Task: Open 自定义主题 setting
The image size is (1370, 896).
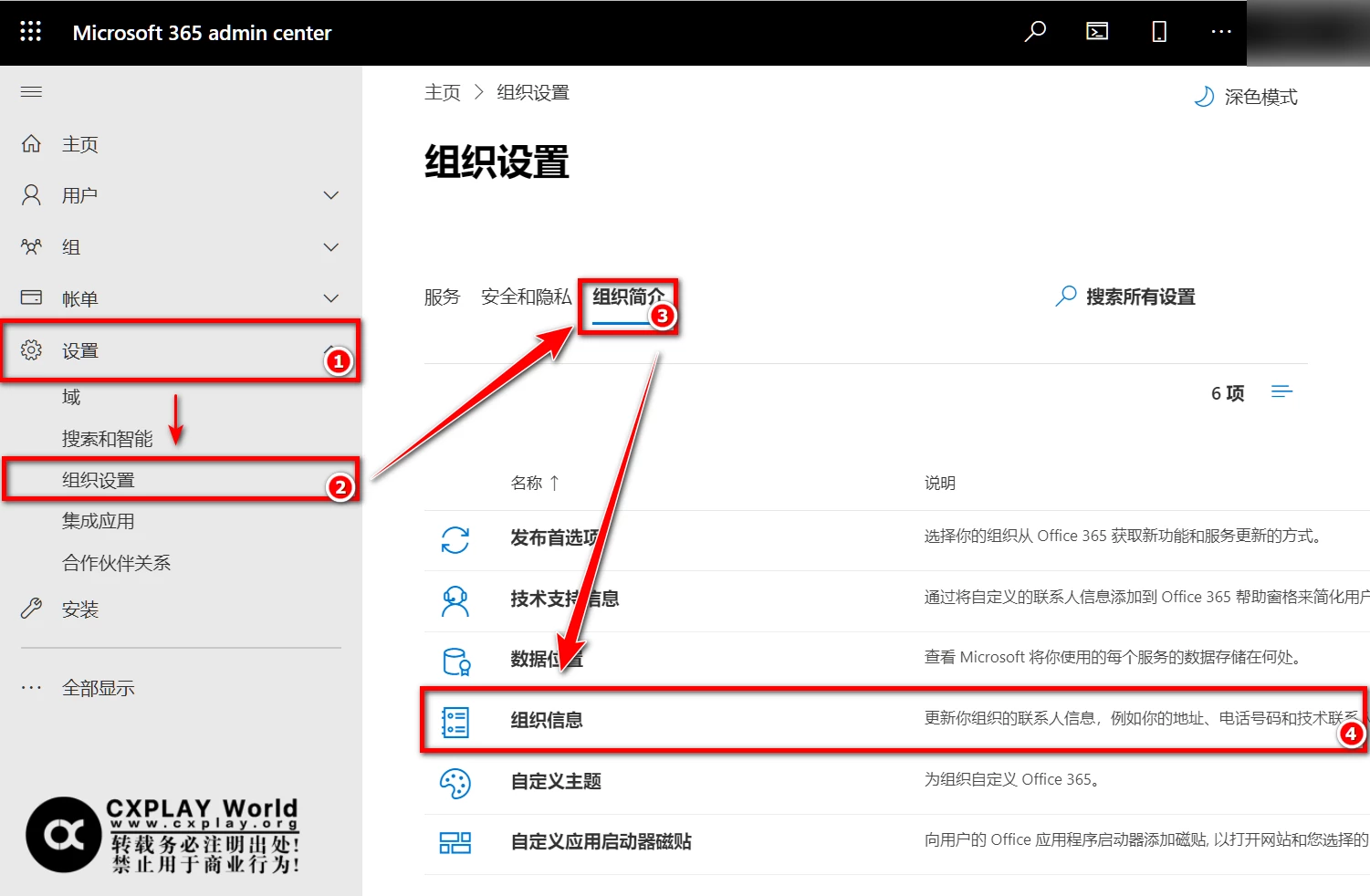Action: (x=555, y=781)
